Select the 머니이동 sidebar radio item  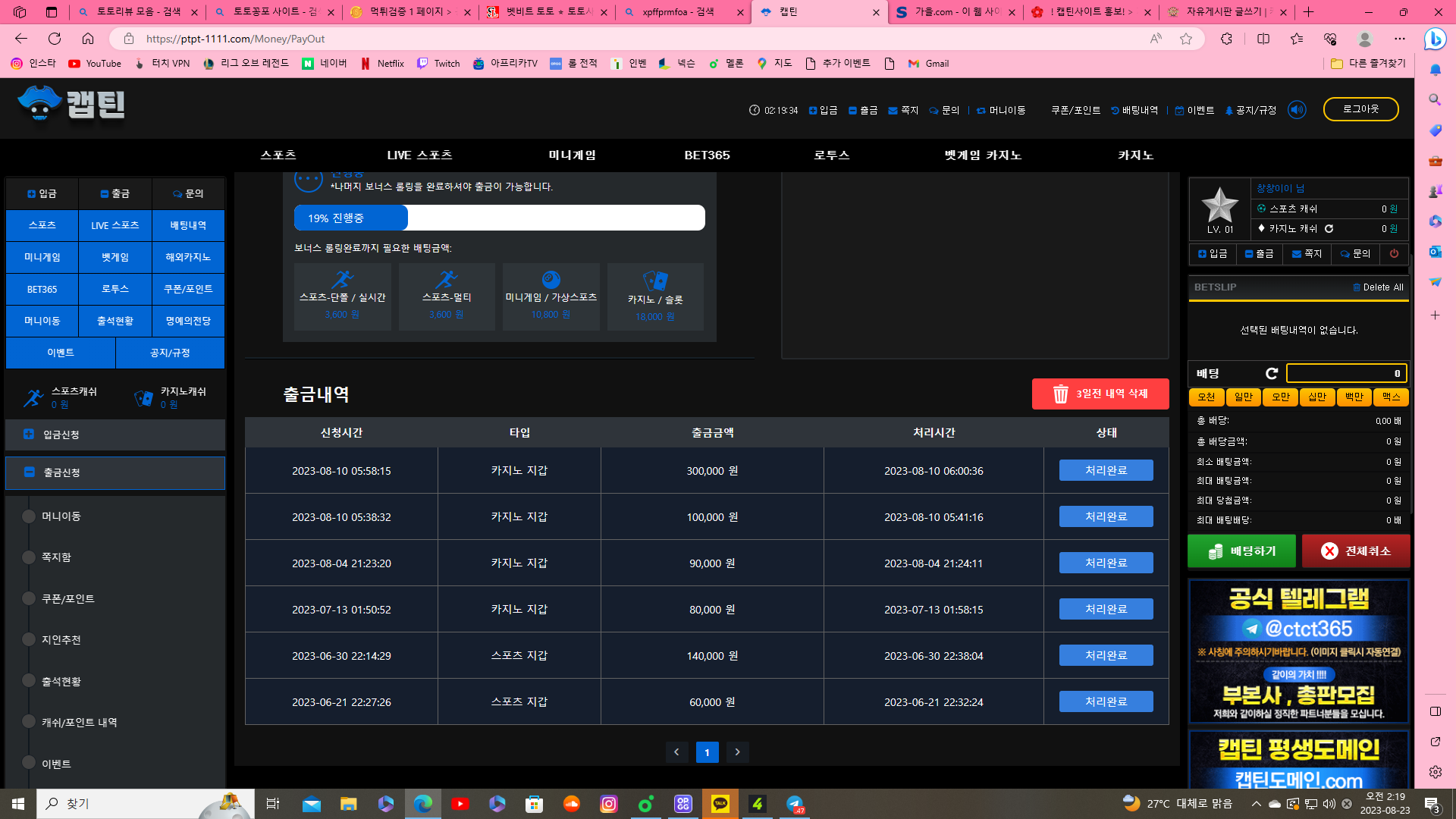[29, 516]
